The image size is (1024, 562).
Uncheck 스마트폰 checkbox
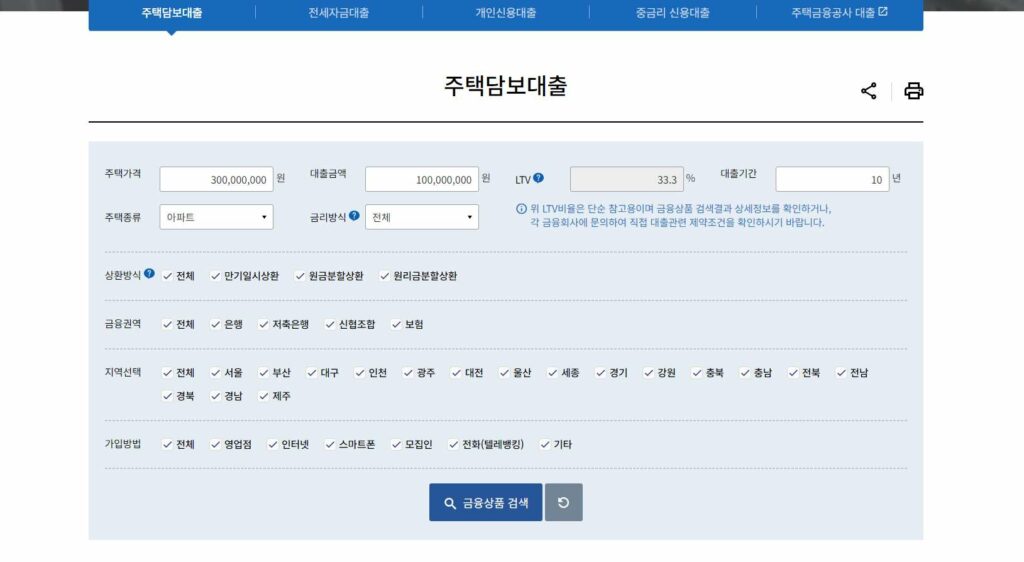pyautogui.click(x=330, y=445)
